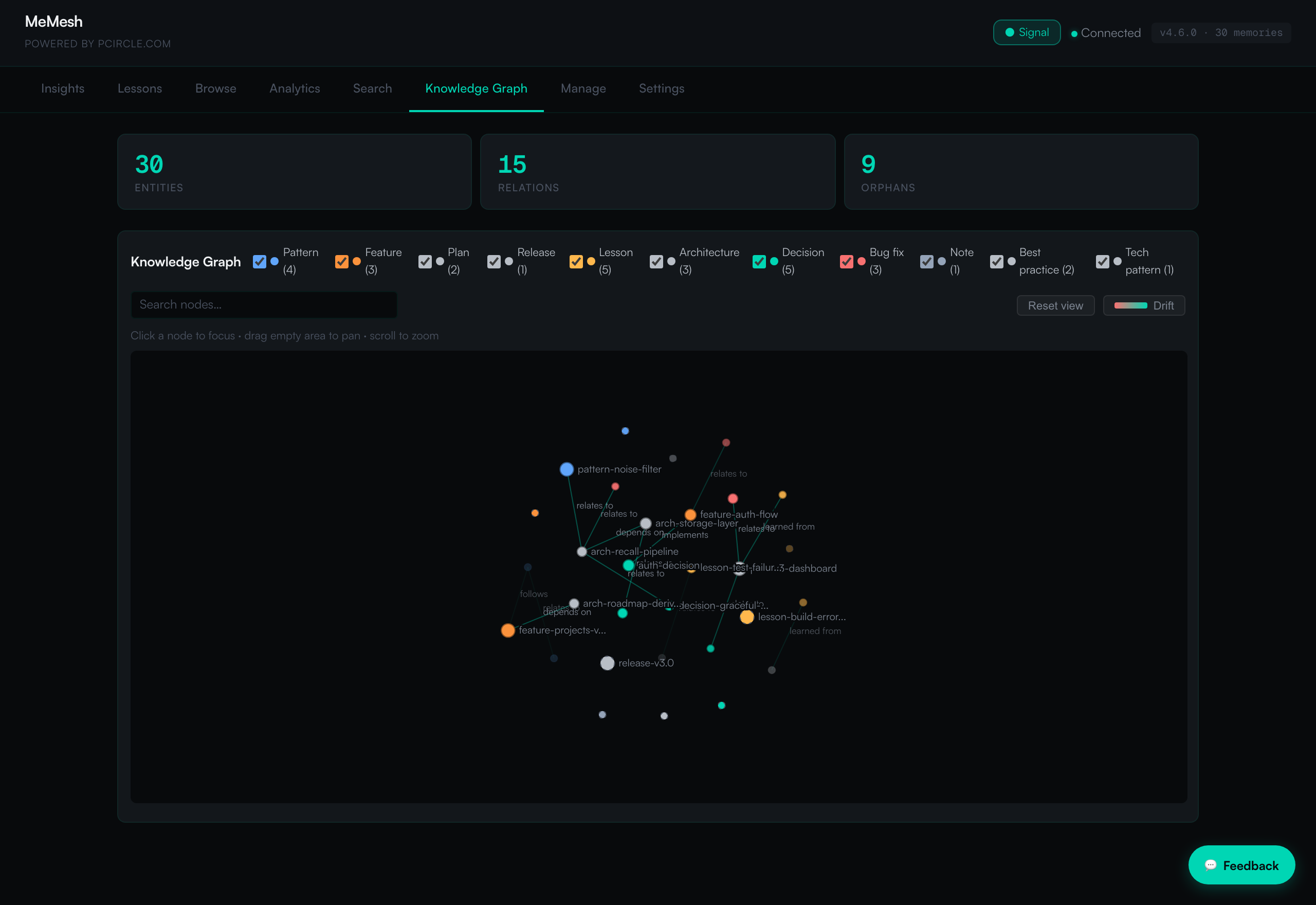
Task: Select the auth-decision green node
Action: click(x=629, y=565)
